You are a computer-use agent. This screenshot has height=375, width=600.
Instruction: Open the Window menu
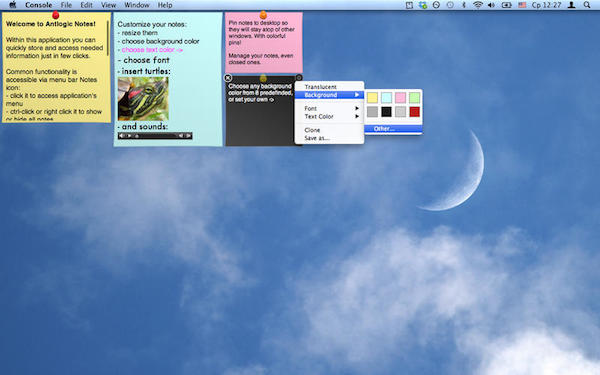(137, 5)
